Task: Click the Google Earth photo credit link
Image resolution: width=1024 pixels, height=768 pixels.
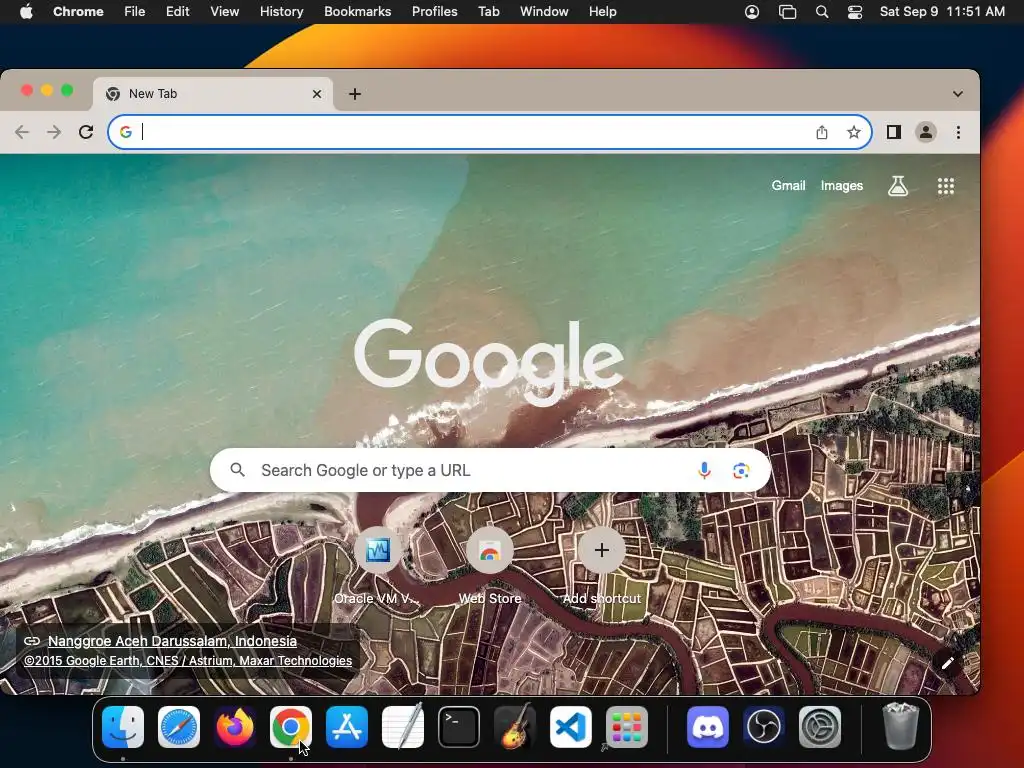Action: 188,661
